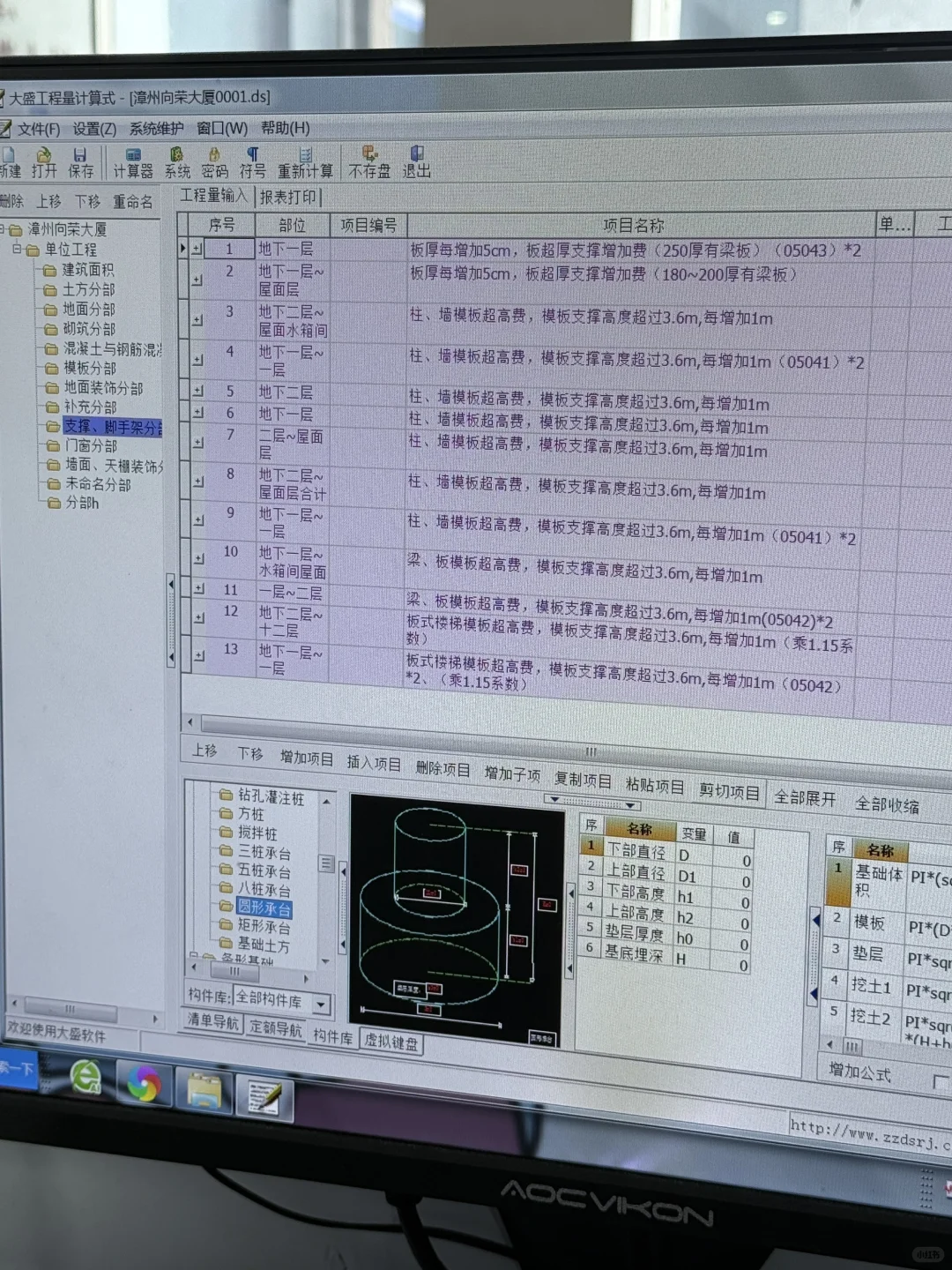Click the 系统 toolbar icon
The height and width of the screenshot is (1270, 952).
pos(177,163)
